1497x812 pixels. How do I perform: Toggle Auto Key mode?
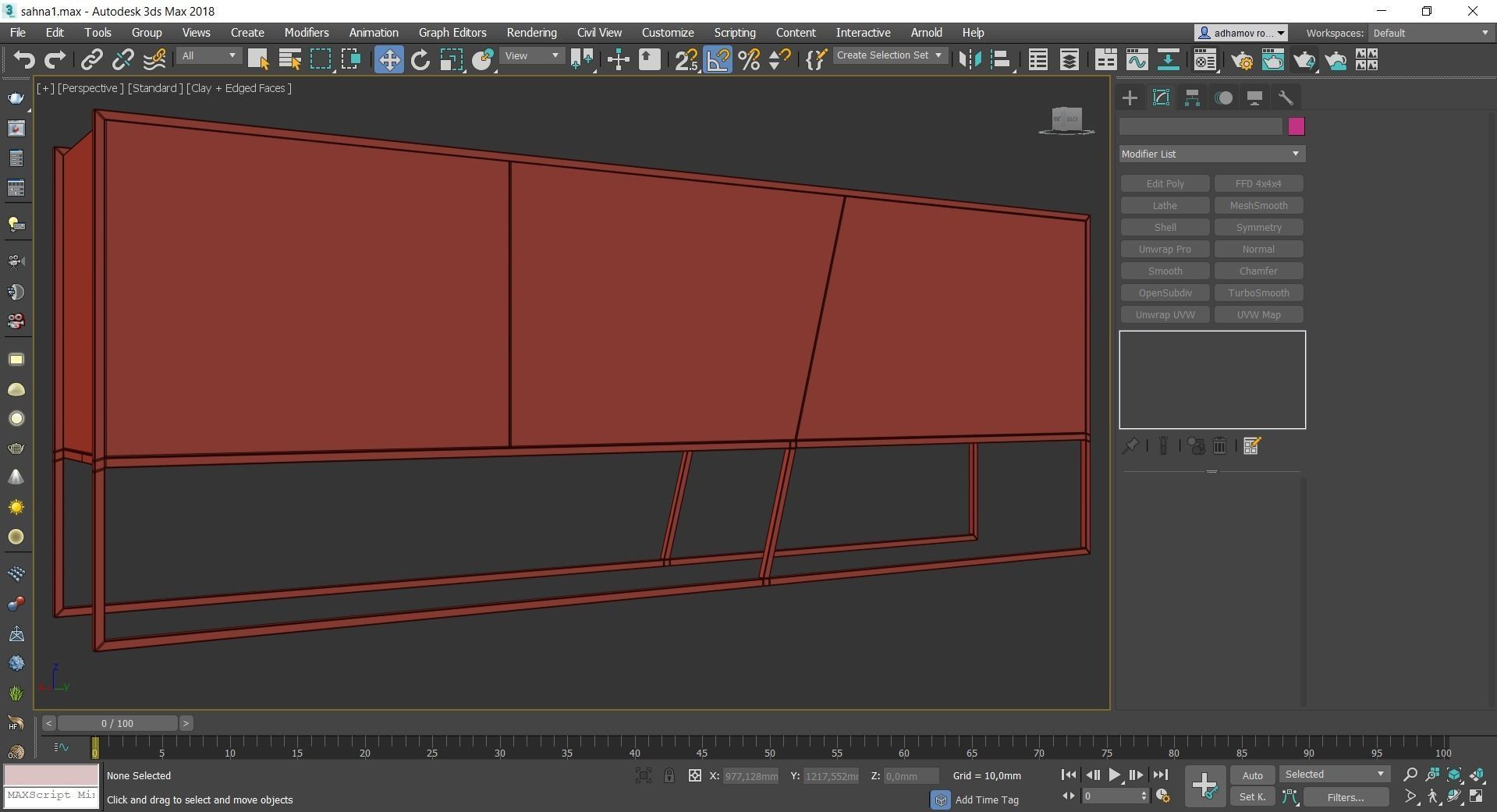click(x=1253, y=775)
